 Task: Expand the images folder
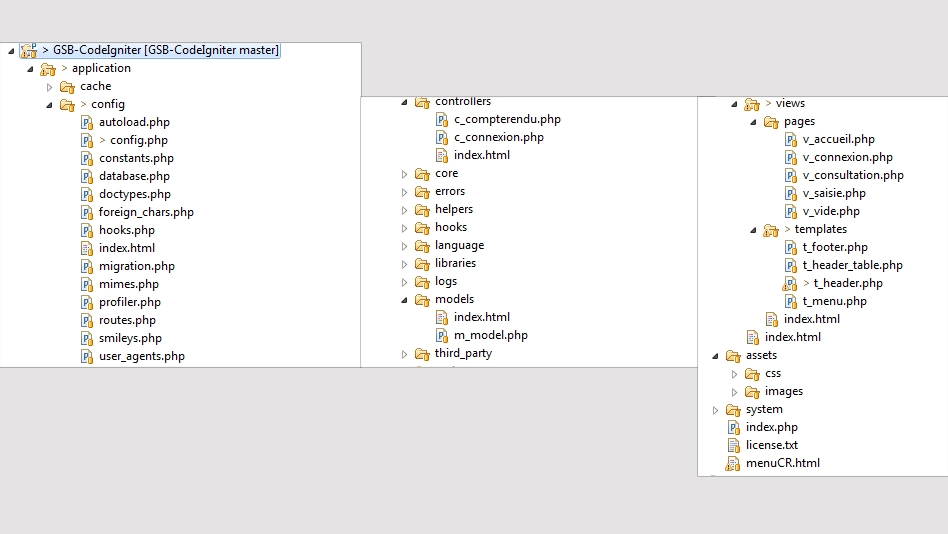pos(735,392)
